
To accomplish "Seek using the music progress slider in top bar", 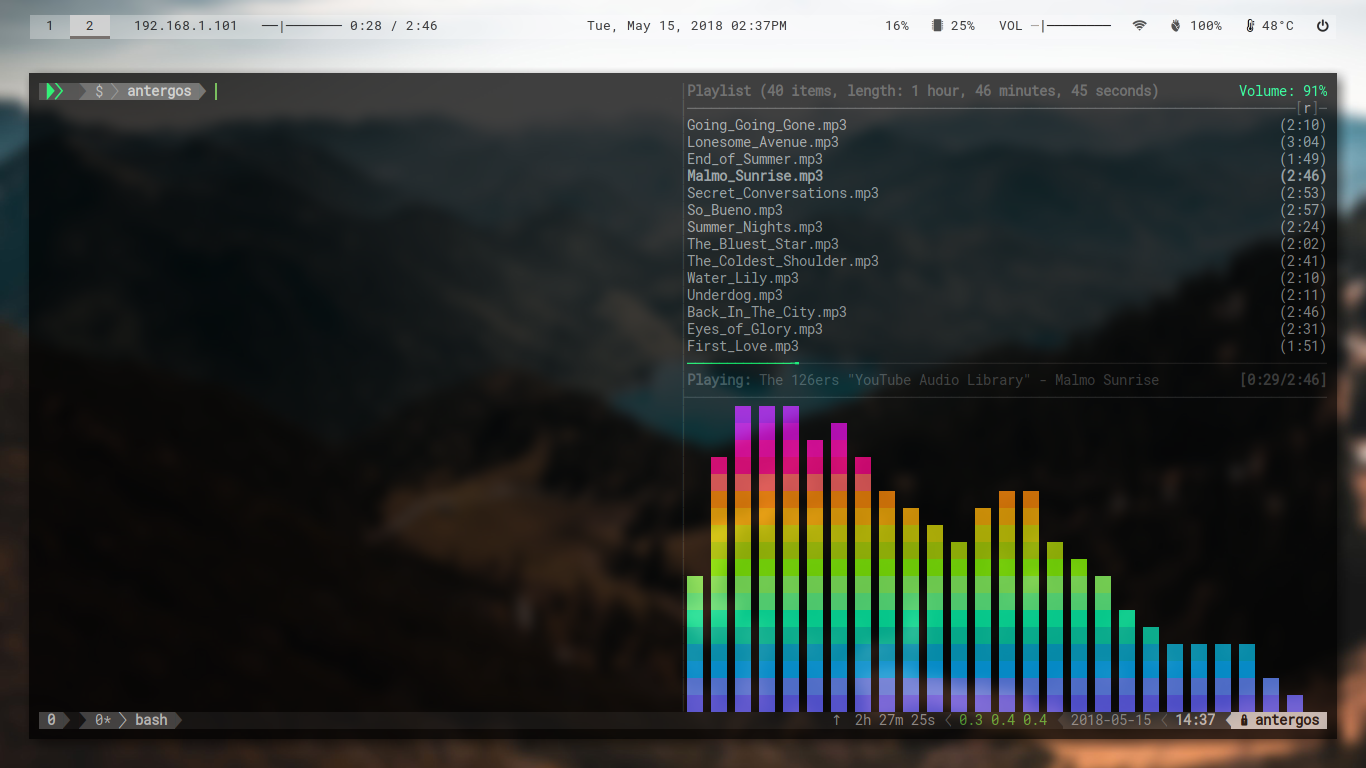I will [301, 26].
